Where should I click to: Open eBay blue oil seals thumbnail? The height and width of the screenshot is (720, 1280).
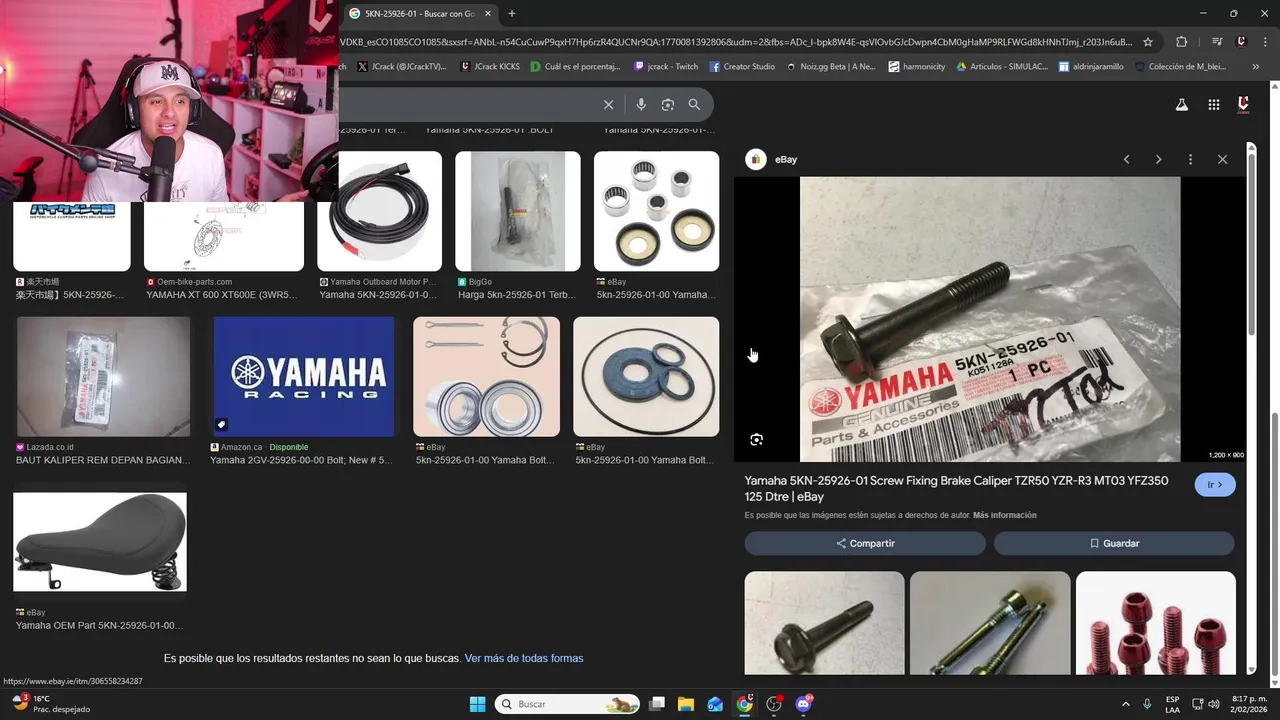646,377
